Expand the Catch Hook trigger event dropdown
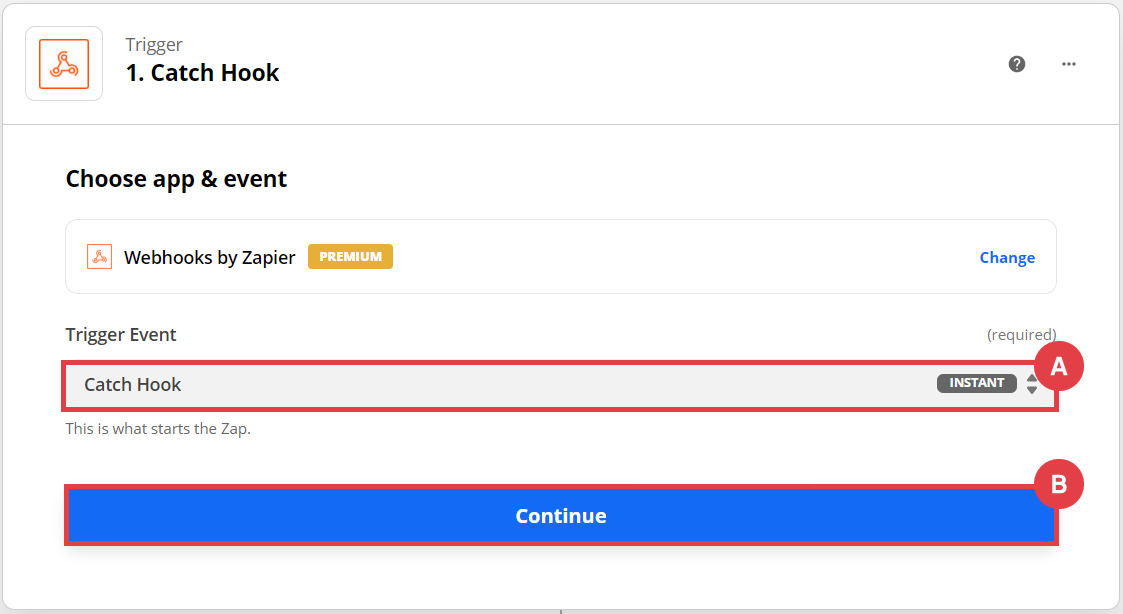Image resolution: width=1123 pixels, height=614 pixels. (500, 385)
